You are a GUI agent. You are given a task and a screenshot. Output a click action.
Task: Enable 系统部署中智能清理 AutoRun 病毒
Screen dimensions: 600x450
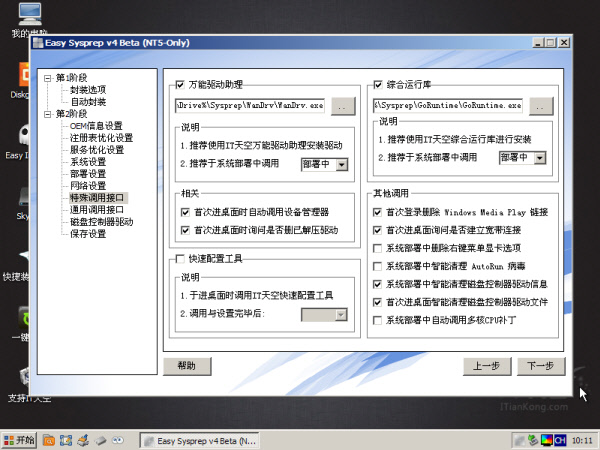(x=377, y=266)
